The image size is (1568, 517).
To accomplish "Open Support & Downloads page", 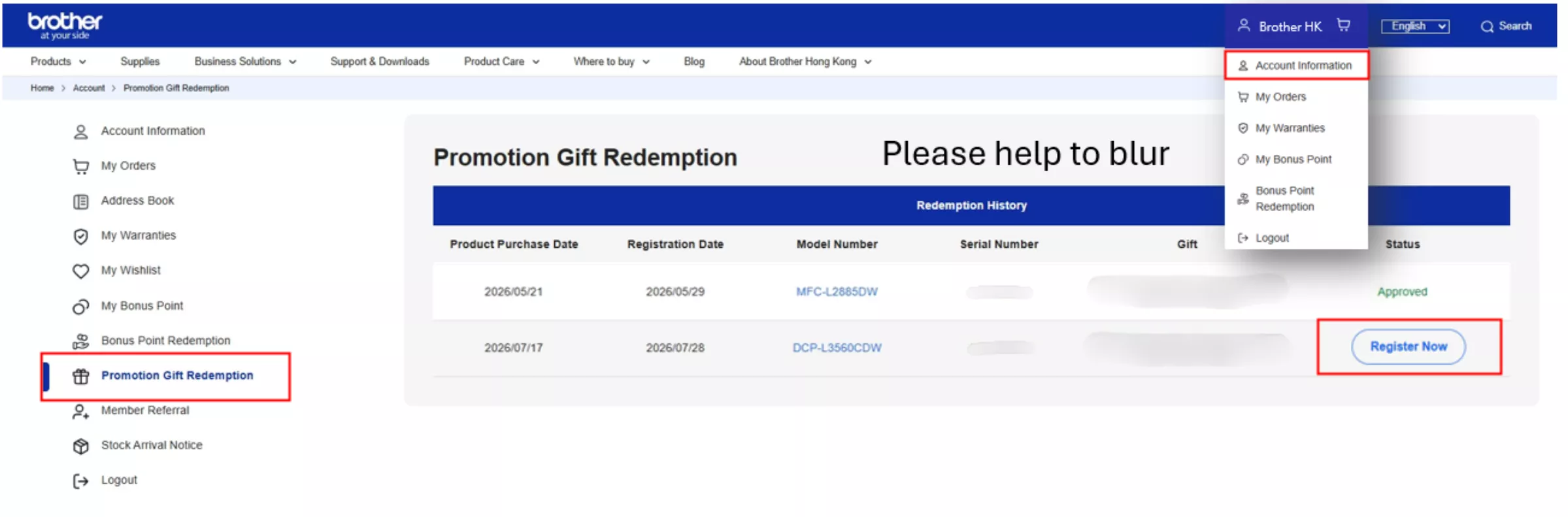I will (x=380, y=61).
